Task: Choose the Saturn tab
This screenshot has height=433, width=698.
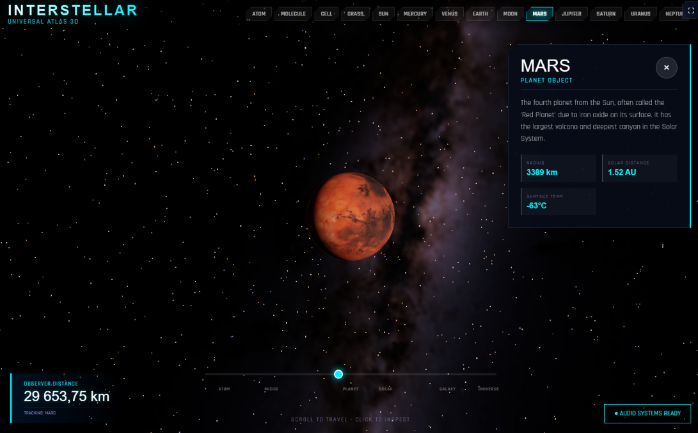Action: tap(605, 14)
